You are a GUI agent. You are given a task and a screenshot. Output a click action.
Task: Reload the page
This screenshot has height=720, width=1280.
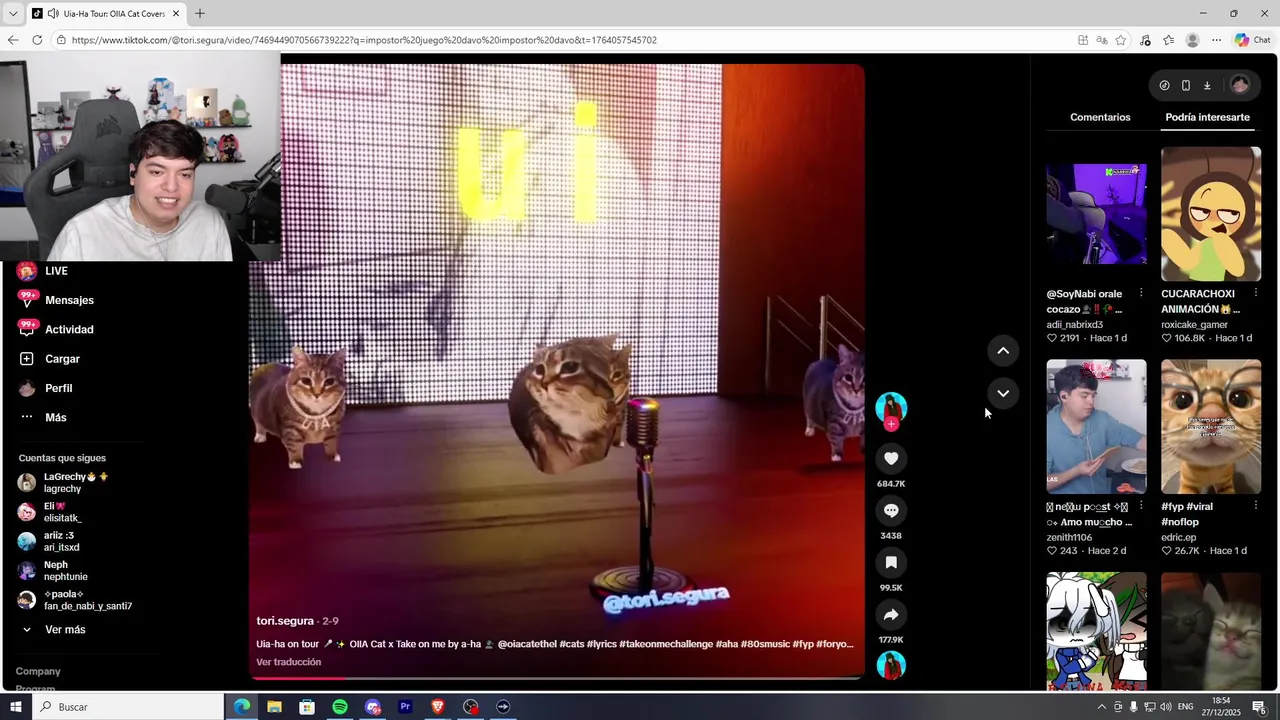(x=37, y=40)
